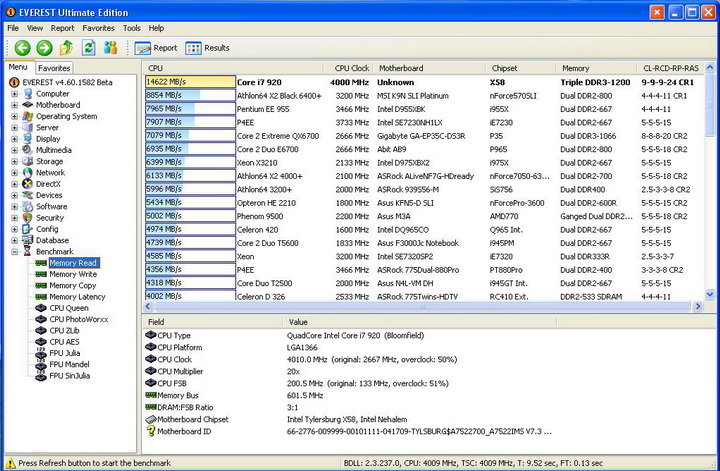Select FPU SinJulia benchmark
Screen dimensions: 720x471
(x=69, y=376)
